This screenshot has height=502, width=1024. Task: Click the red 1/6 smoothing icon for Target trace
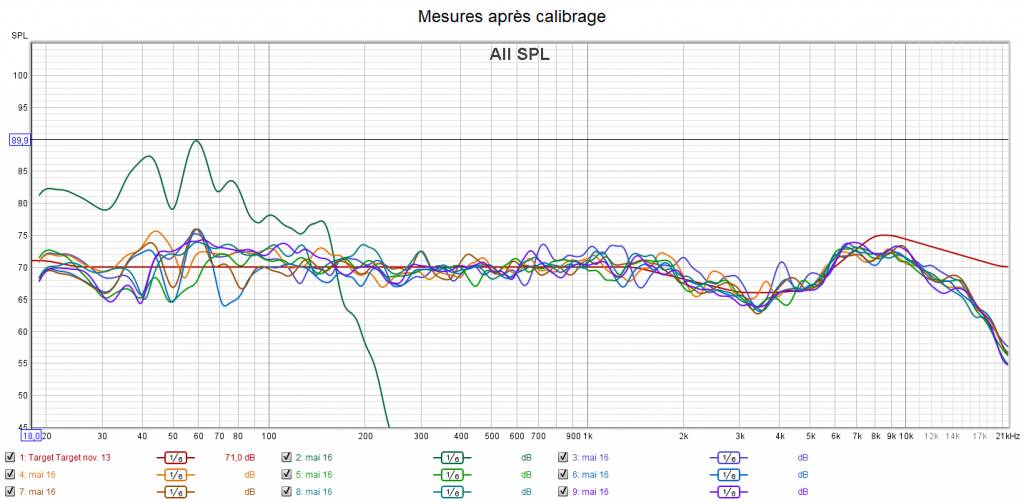click(x=174, y=458)
